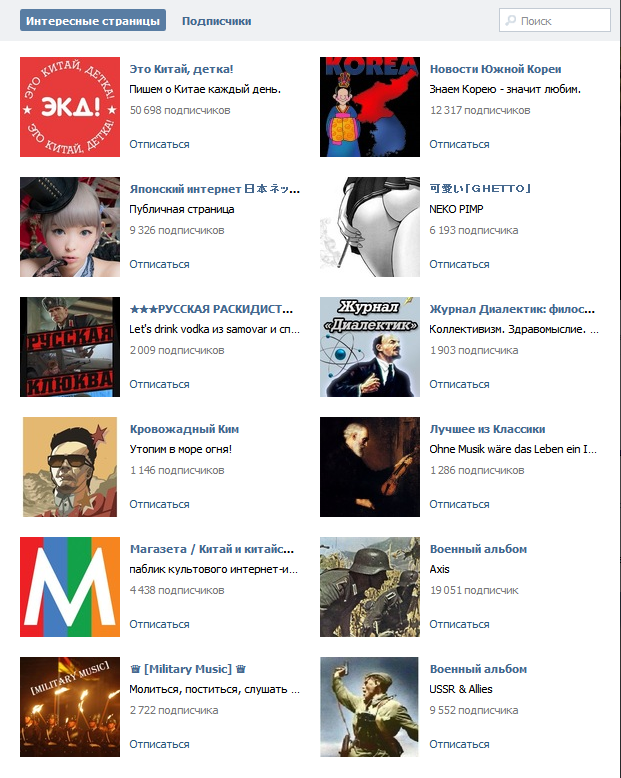Open the [Military Music] page title link
621x778 pixels.
pyautogui.click(x=188, y=669)
